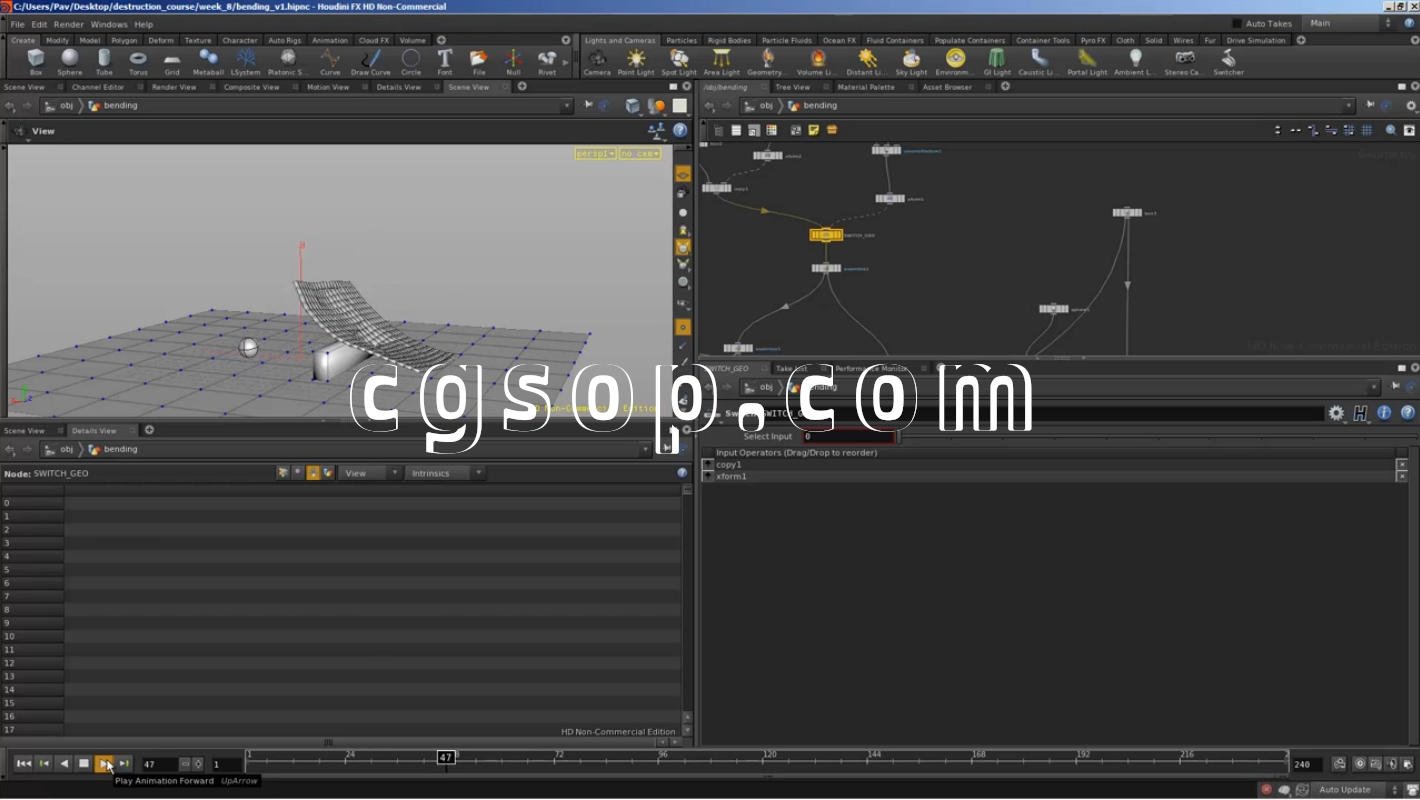
Task: Play the animation in reverse
Action: point(64,764)
